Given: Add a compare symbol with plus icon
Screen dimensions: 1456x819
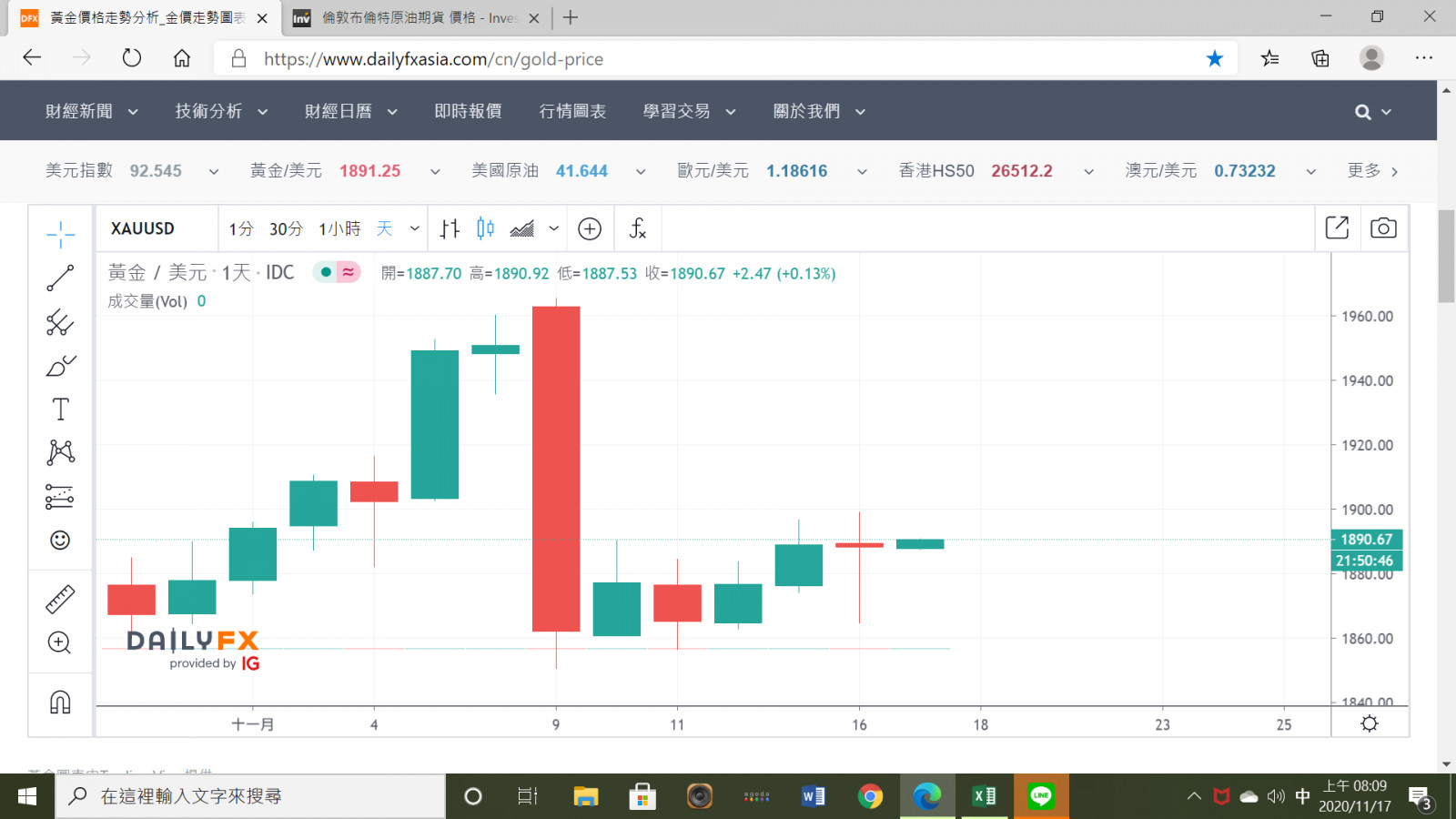Looking at the screenshot, I should click(x=590, y=228).
